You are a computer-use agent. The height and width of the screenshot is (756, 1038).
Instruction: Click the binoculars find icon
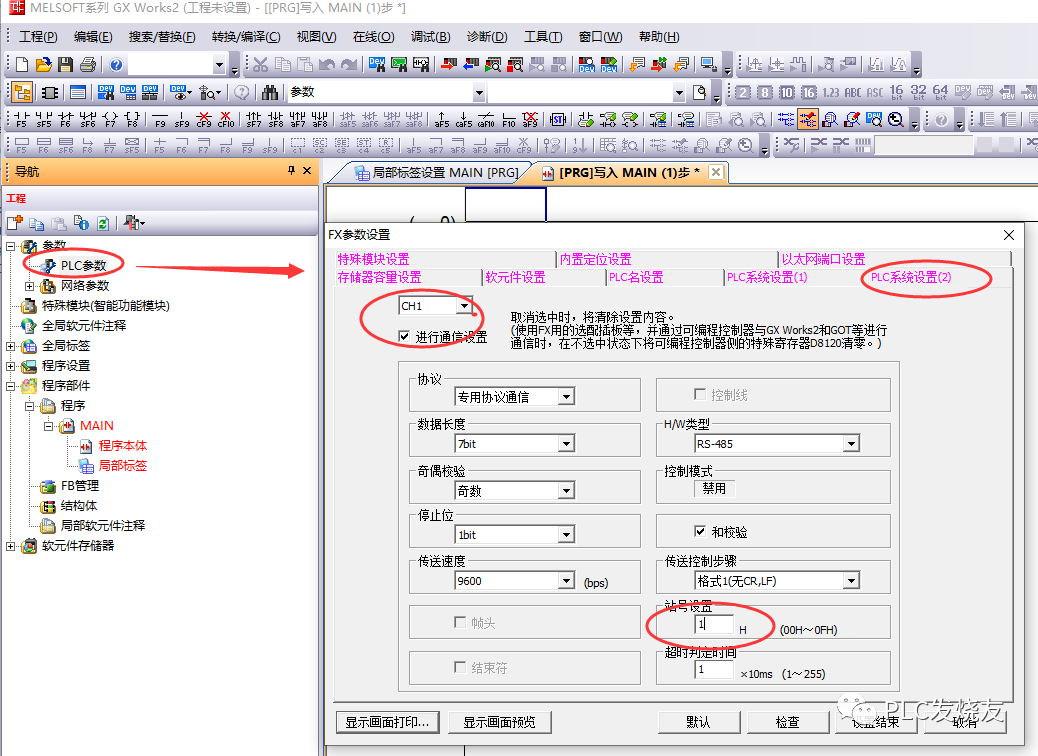click(x=269, y=92)
